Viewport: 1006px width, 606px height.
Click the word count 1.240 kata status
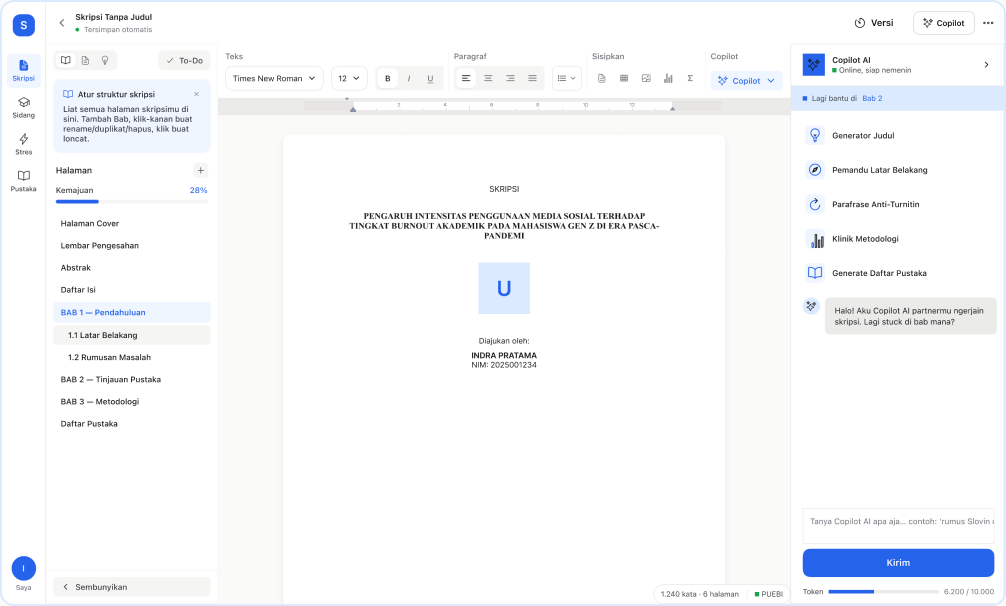click(x=699, y=594)
